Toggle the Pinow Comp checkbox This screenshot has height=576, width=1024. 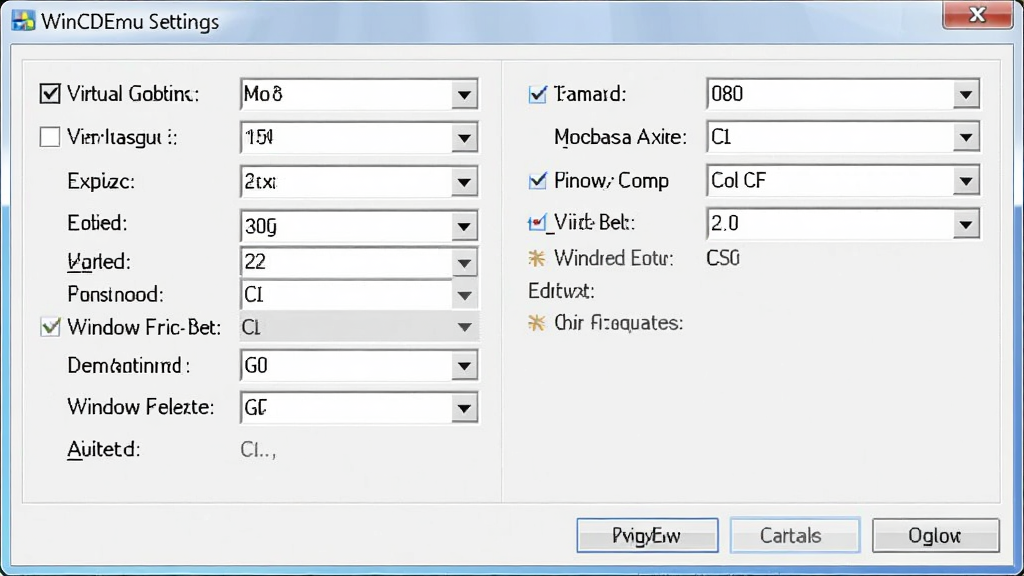pyautogui.click(x=537, y=180)
